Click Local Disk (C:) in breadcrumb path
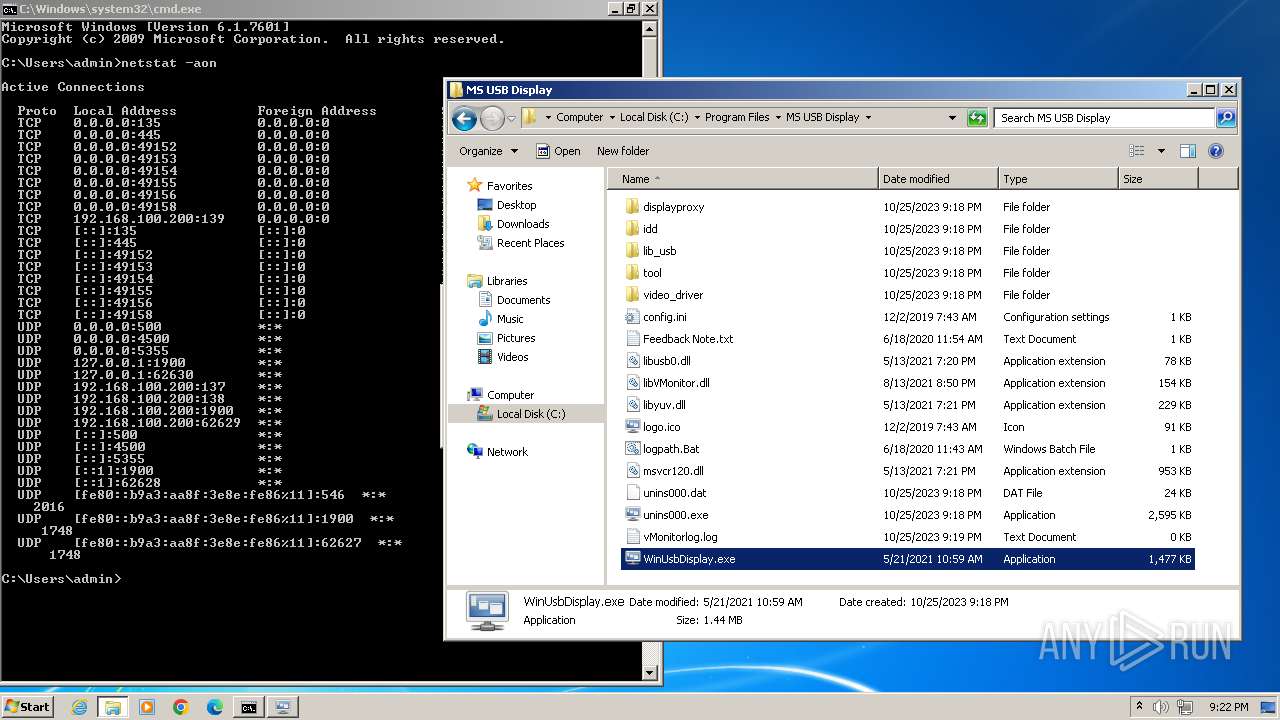1280x720 pixels. click(654, 117)
